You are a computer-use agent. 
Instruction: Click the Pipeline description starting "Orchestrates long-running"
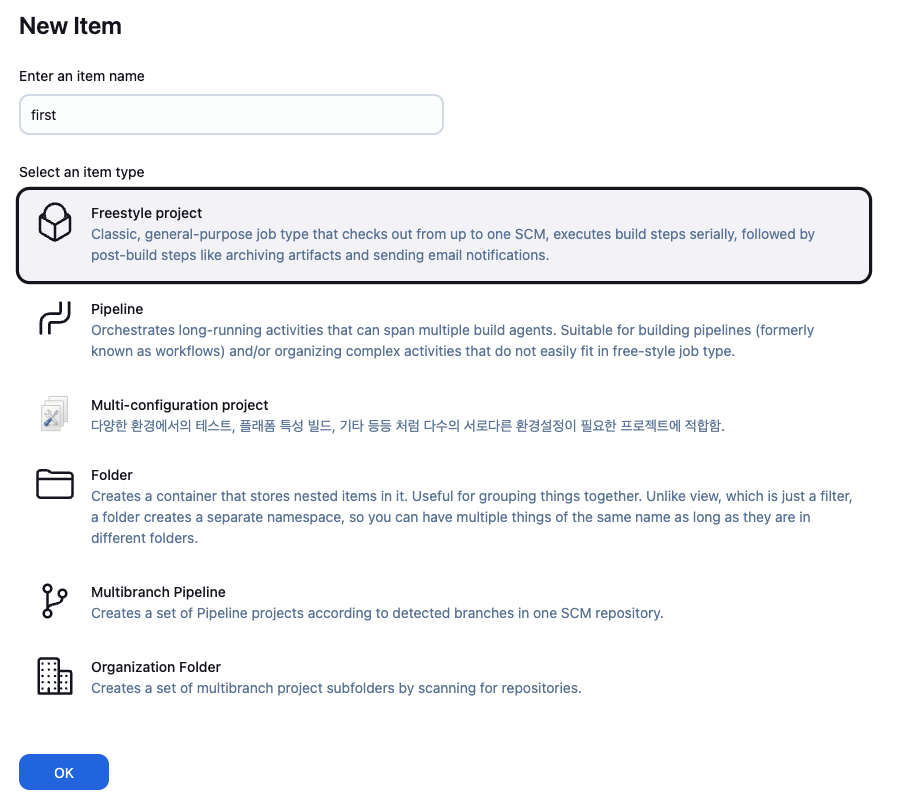tap(453, 340)
